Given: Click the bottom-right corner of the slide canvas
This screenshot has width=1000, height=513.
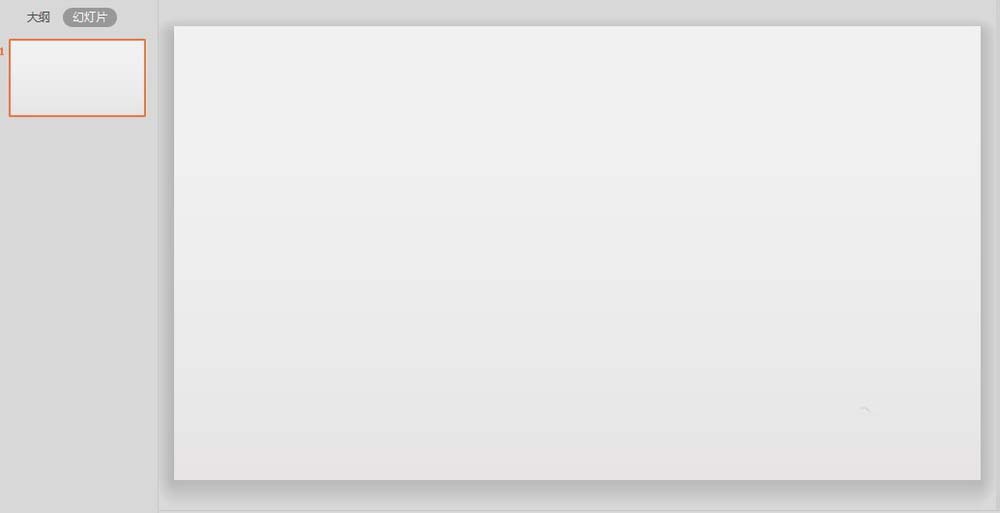Looking at the screenshot, I should coord(980,479).
